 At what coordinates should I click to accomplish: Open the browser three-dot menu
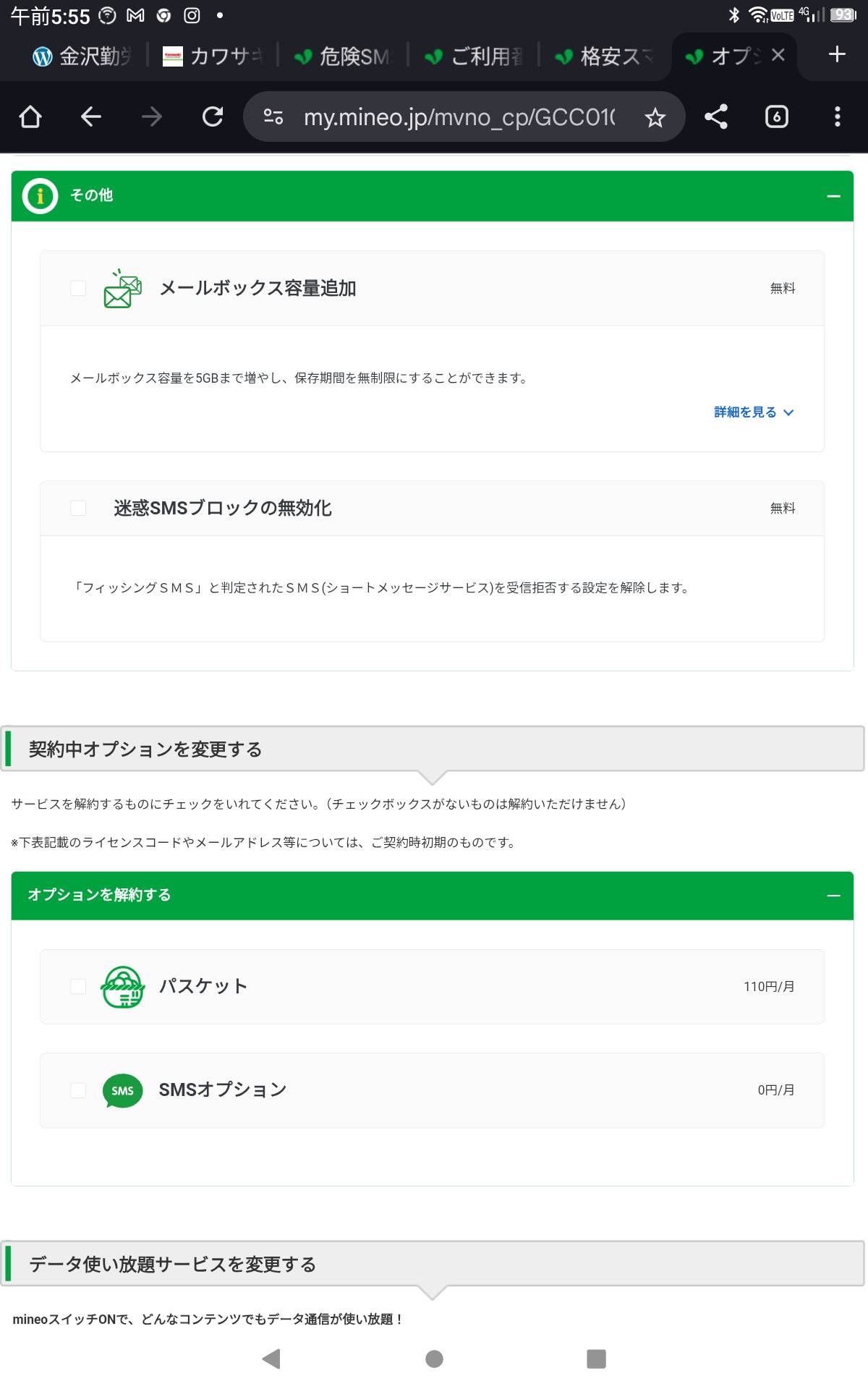pos(837,116)
